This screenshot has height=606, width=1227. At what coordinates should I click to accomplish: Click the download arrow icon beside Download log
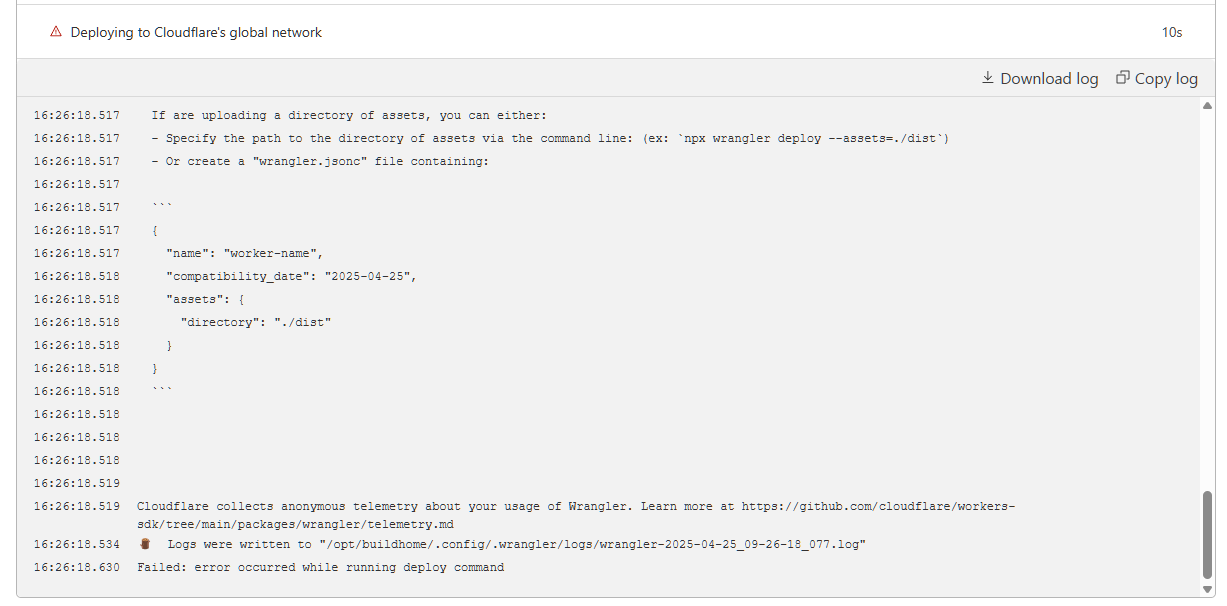click(988, 77)
